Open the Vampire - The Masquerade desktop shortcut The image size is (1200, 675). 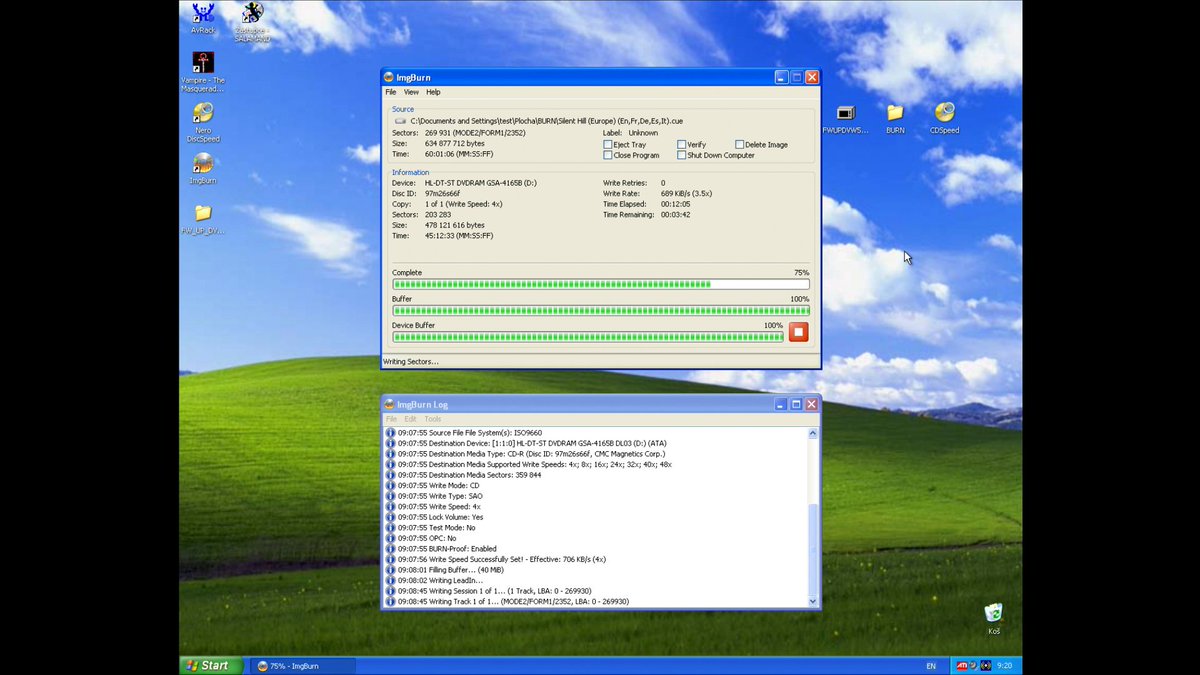(203, 72)
